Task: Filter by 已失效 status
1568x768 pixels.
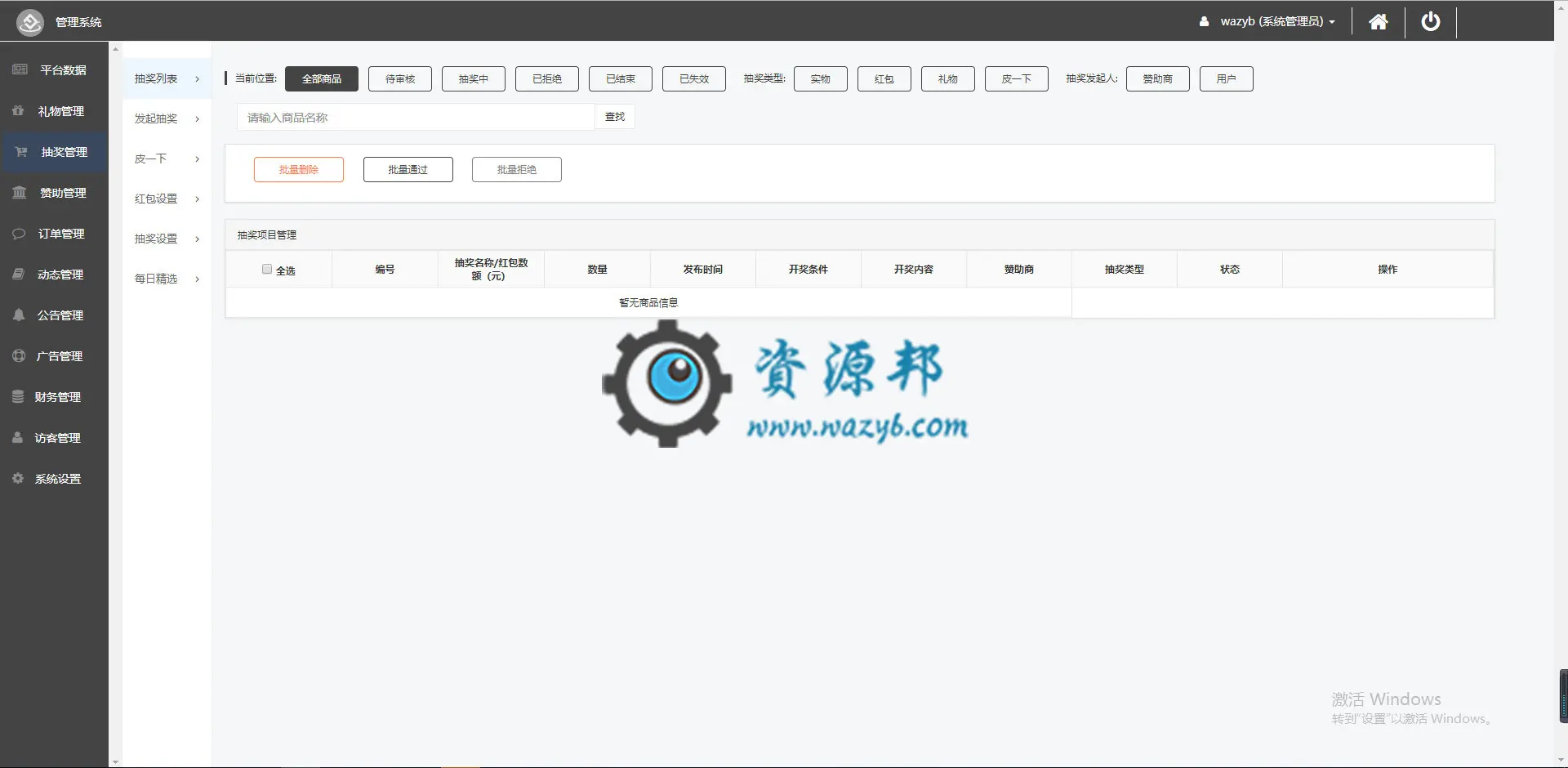Action: click(694, 78)
